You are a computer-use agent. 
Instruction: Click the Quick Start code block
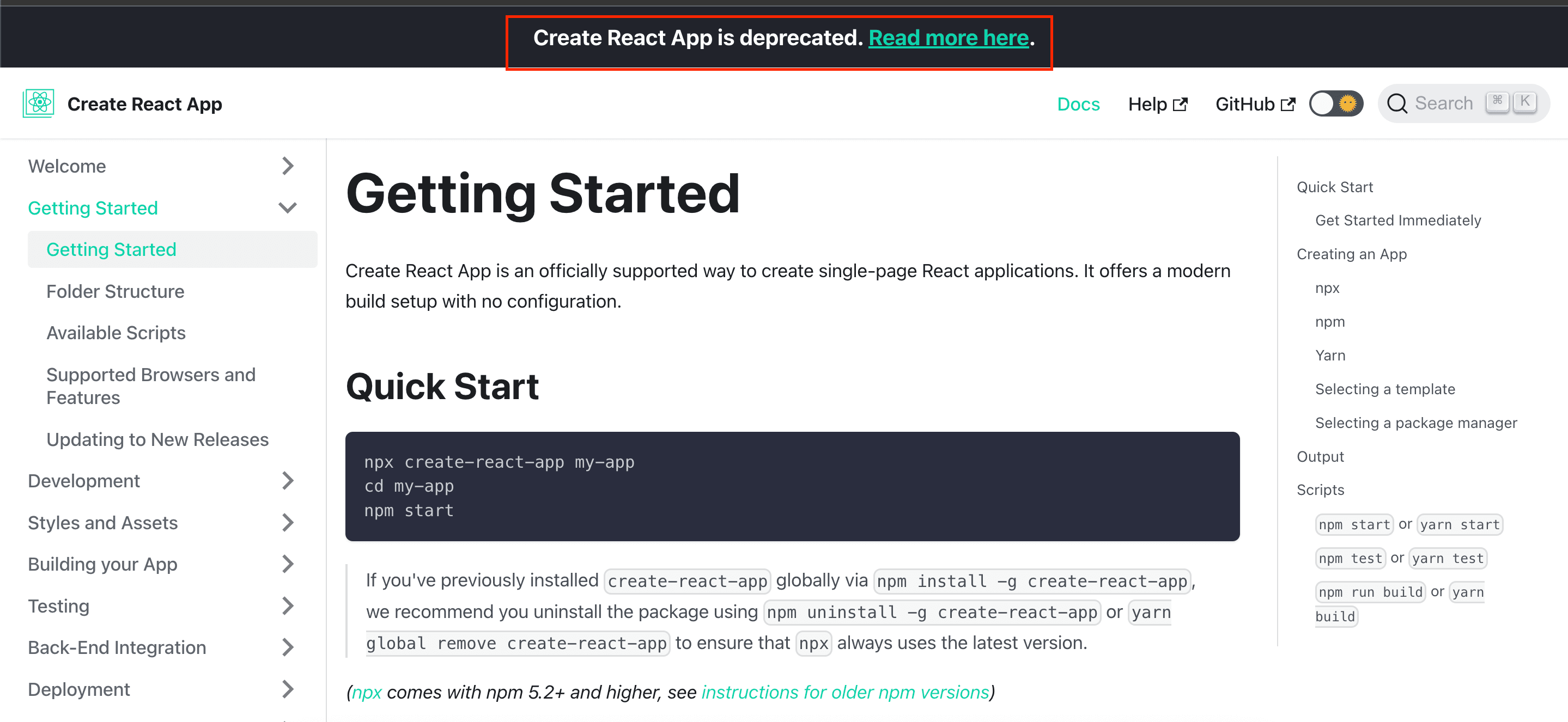tap(792, 486)
